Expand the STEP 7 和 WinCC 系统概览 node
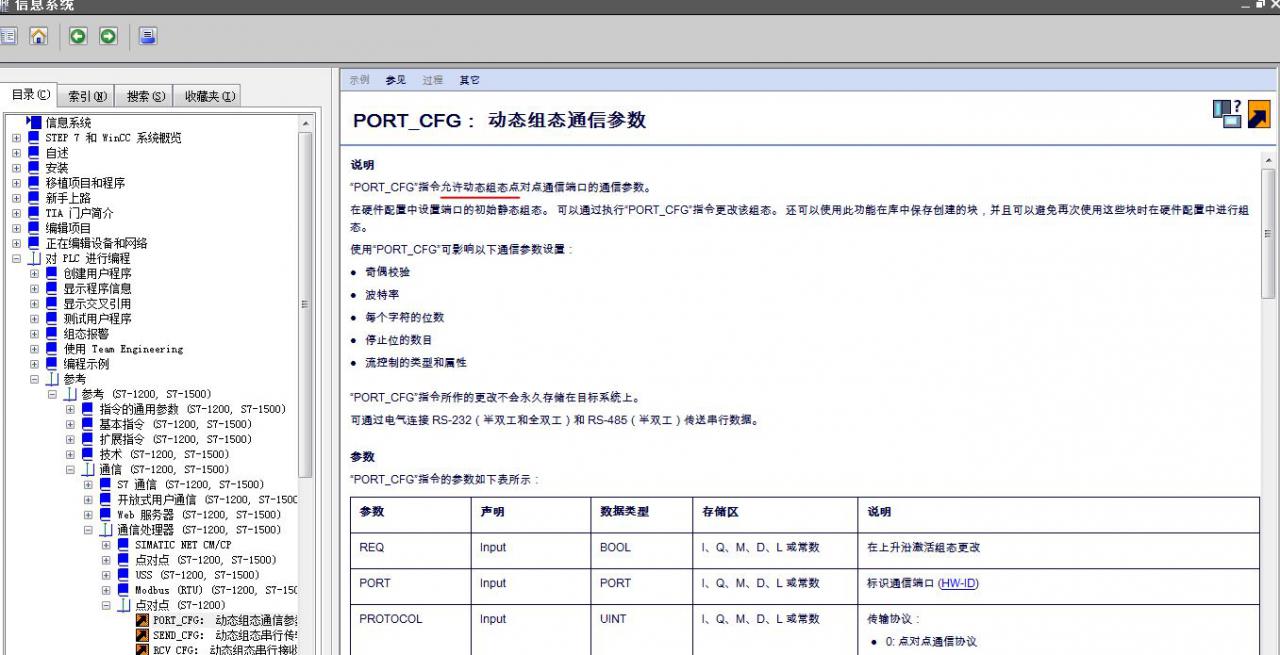Screen dimensions: 1280x655 [16, 138]
